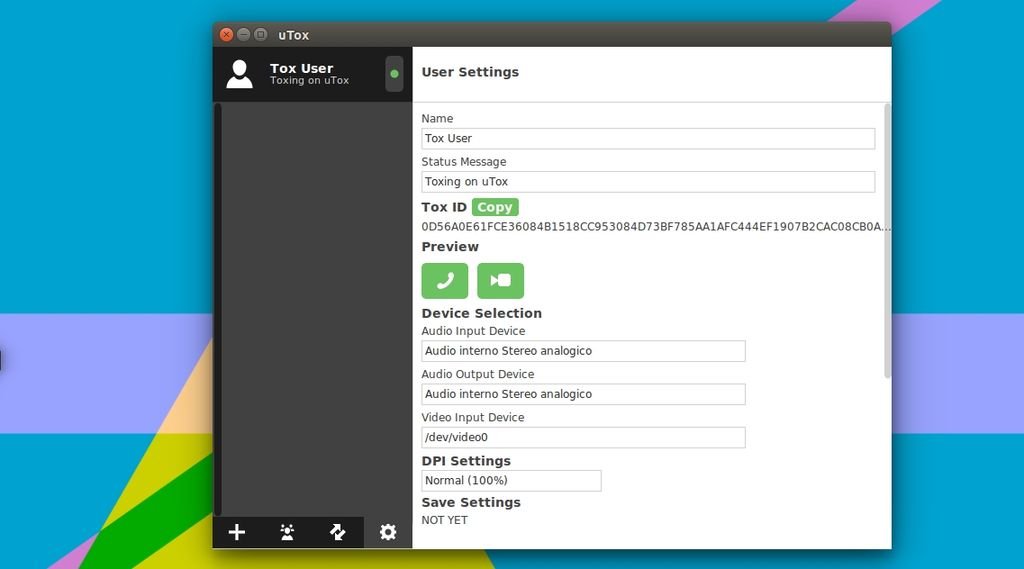
Task: Start audio preview with phone icon
Action: coord(445,281)
